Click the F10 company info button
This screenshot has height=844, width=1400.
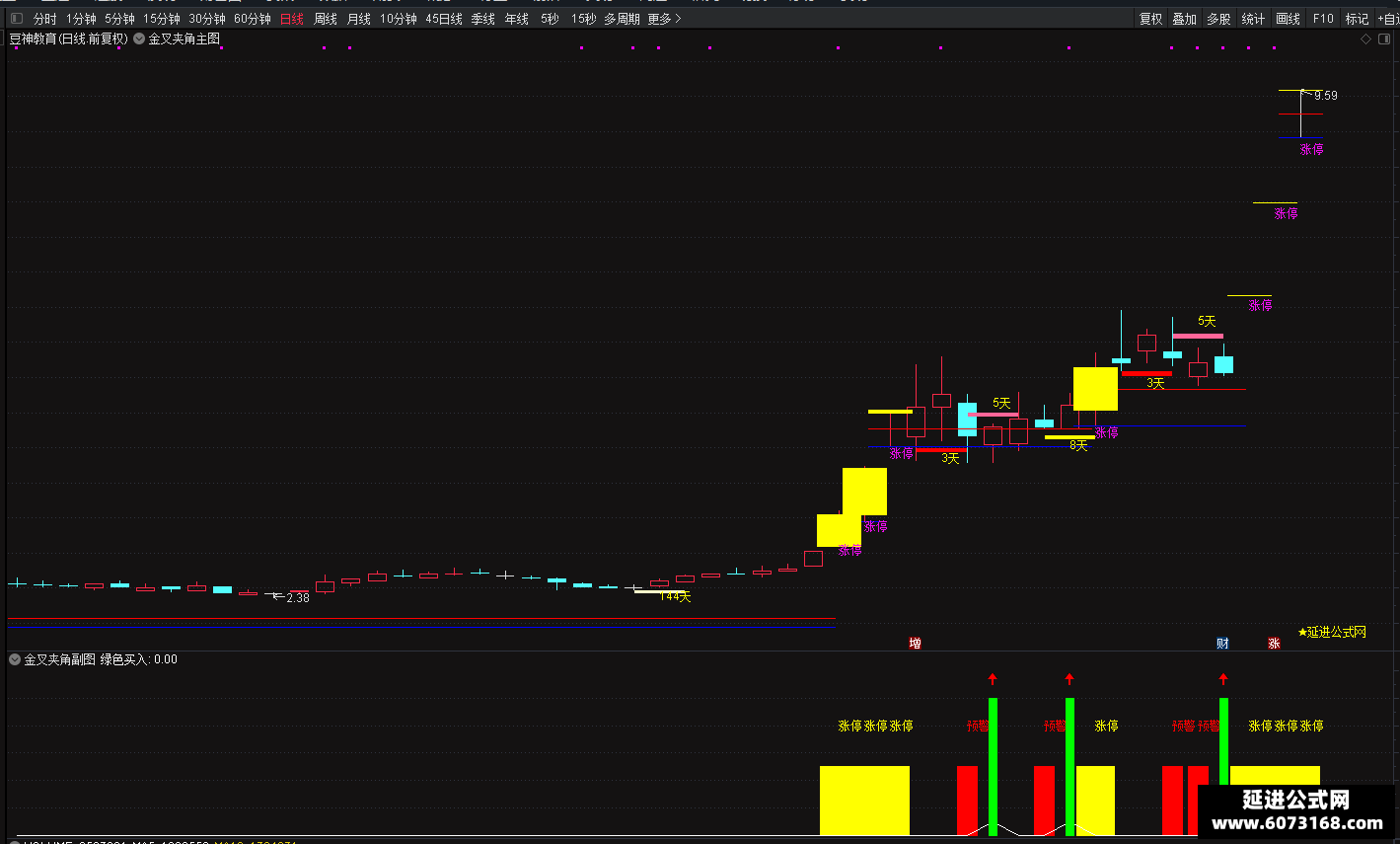(x=1323, y=19)
